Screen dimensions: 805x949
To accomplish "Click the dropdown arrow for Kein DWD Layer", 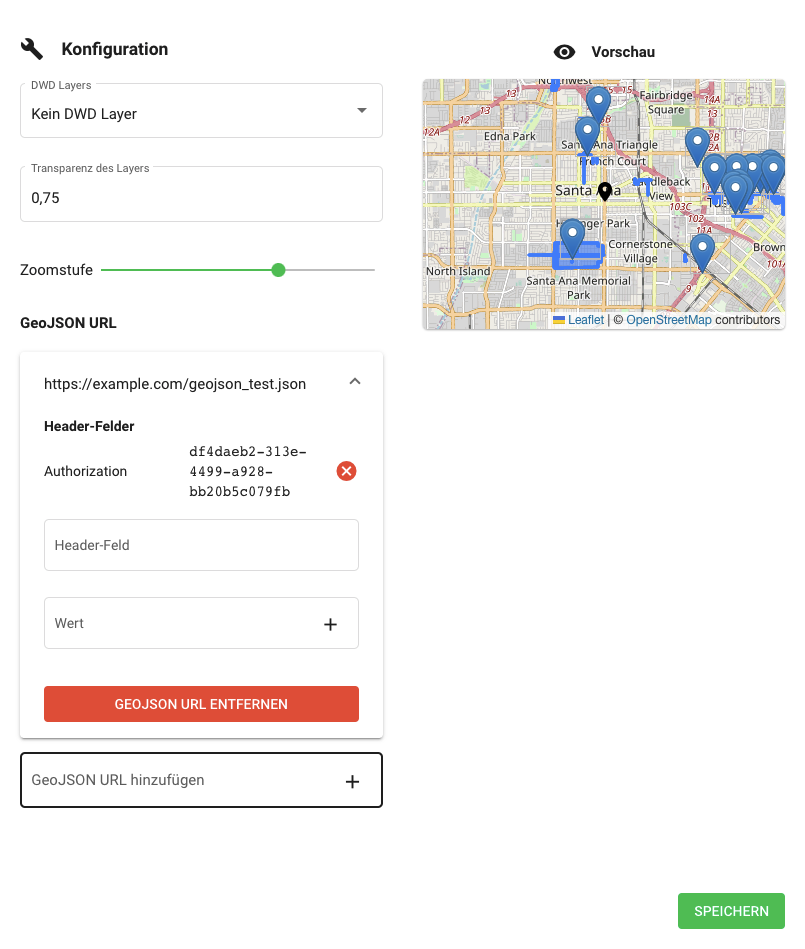I will 362,110.
